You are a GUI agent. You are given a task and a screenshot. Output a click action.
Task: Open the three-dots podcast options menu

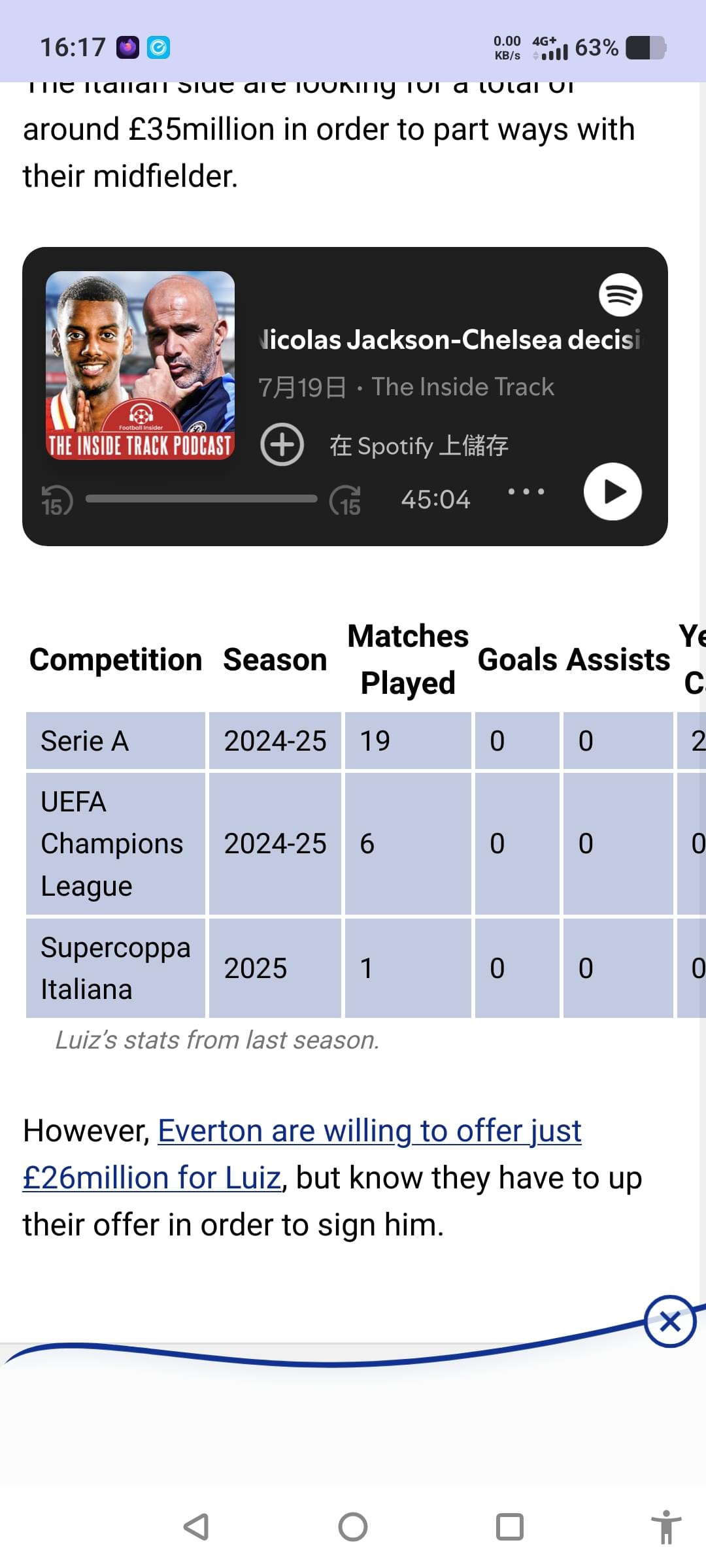(x=526, y=491)
